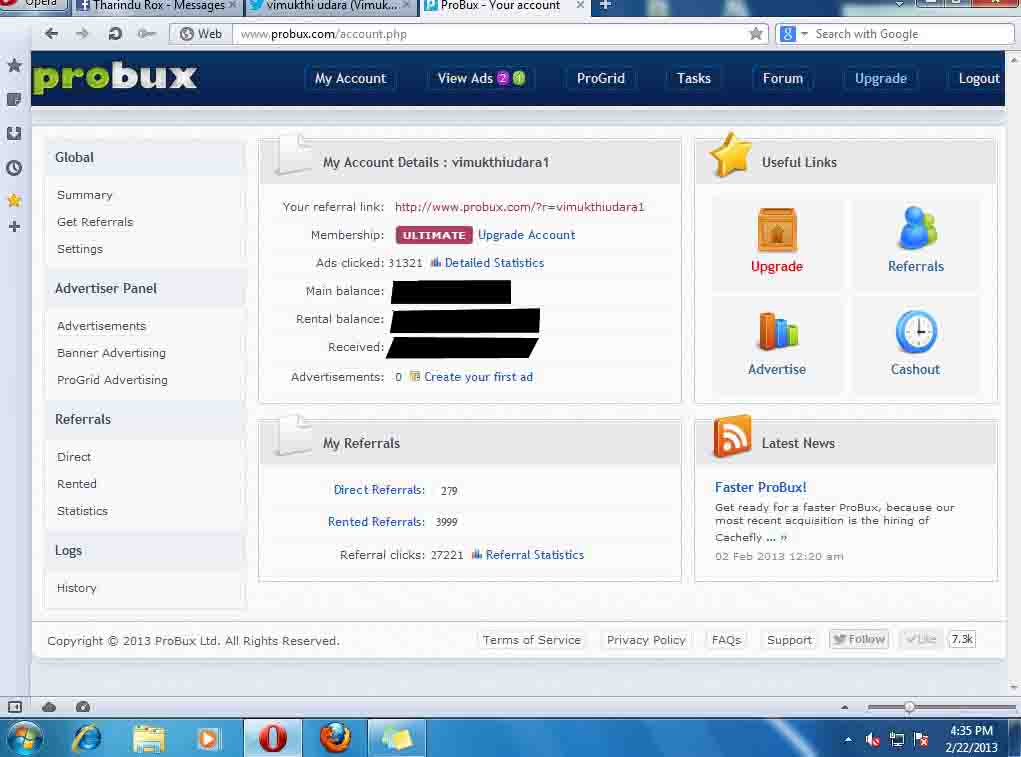Open View Ads in navigation bar
This screenshot has width=1021, height=757.
click(x=481, y=78)
